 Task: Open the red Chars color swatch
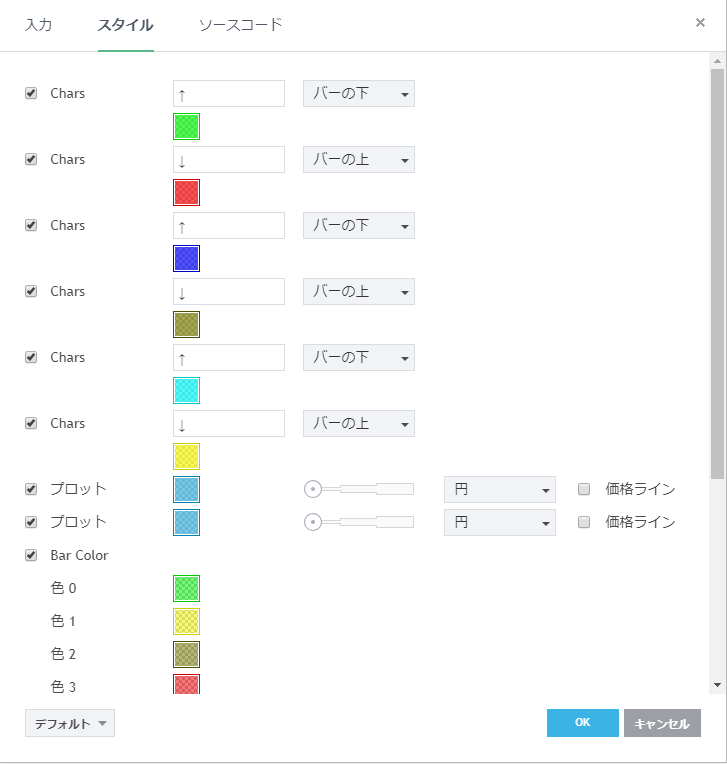point(187,192)
